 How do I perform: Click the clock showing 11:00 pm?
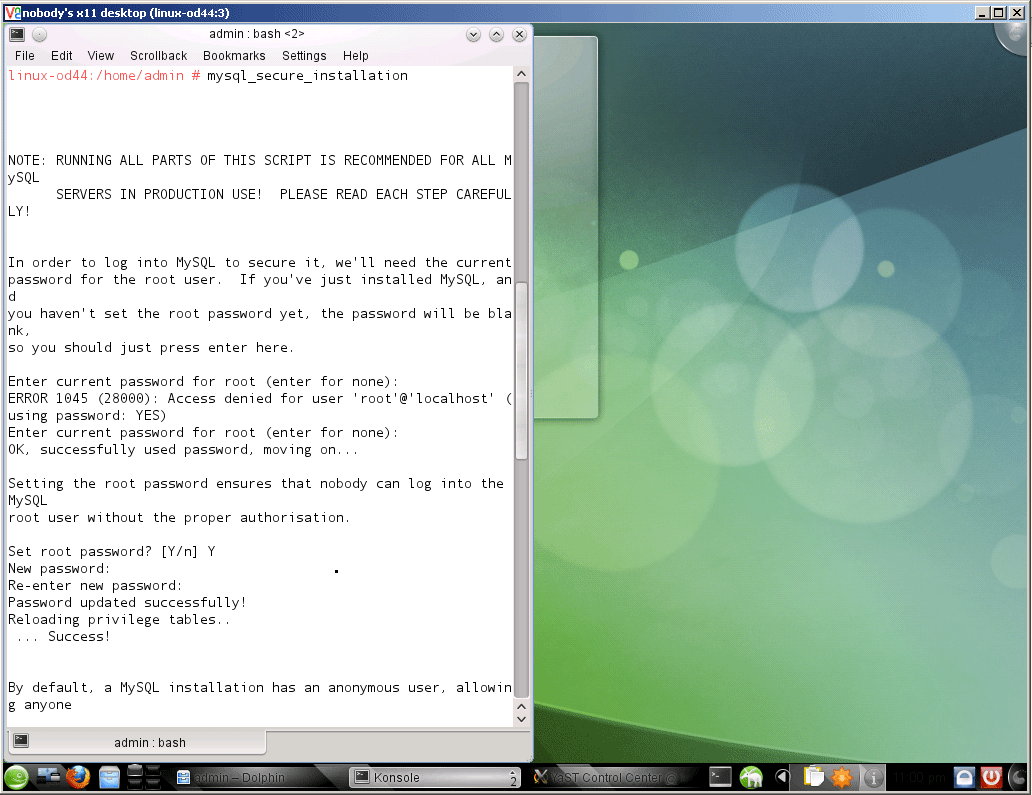coord(919,778)
